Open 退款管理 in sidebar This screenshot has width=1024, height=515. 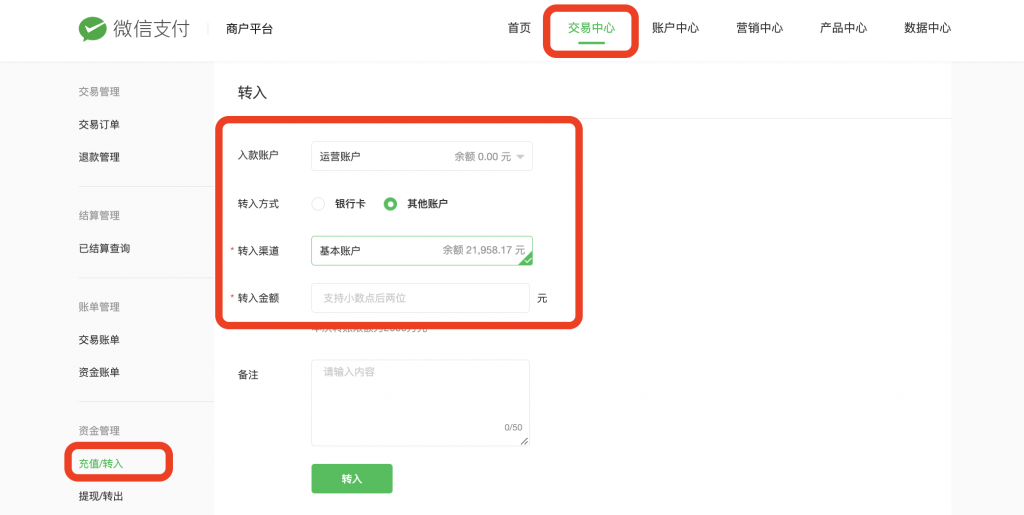99,157
